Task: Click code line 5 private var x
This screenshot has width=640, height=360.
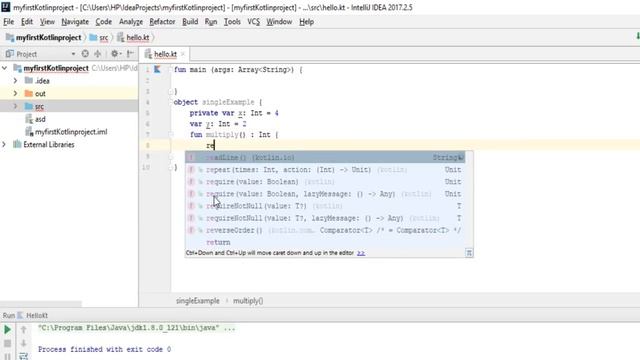Action: [234, 113]
